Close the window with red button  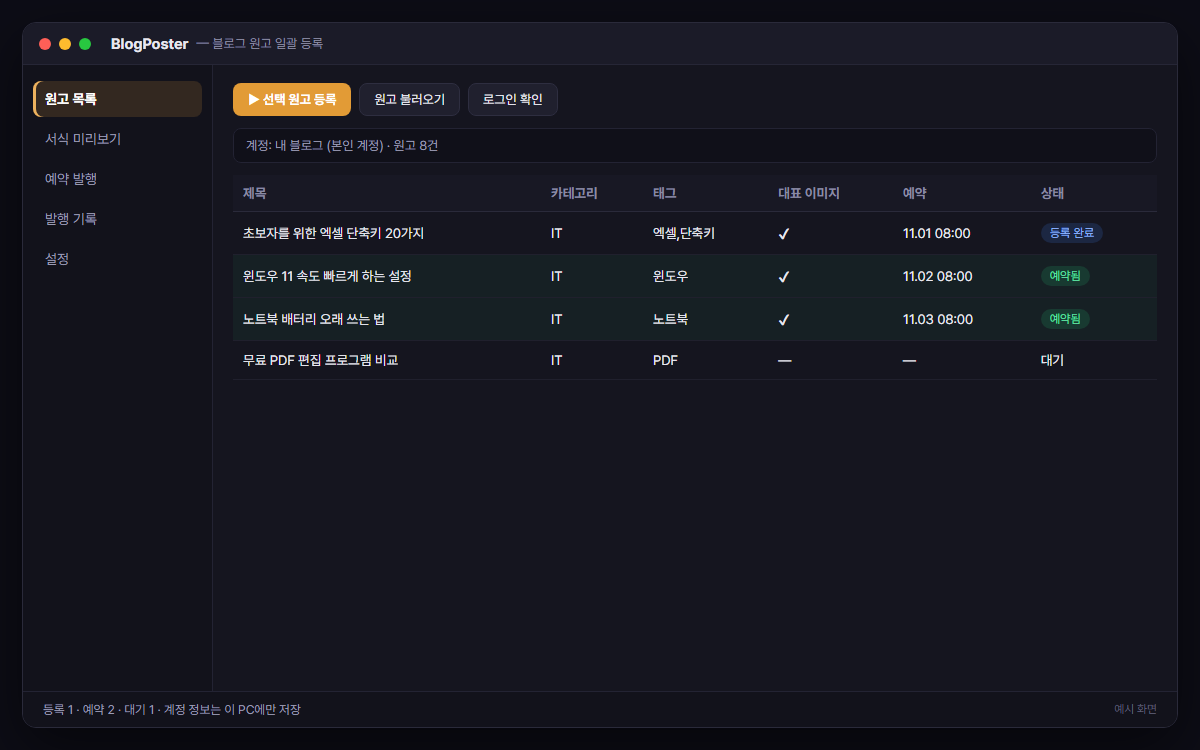(45, 44)
